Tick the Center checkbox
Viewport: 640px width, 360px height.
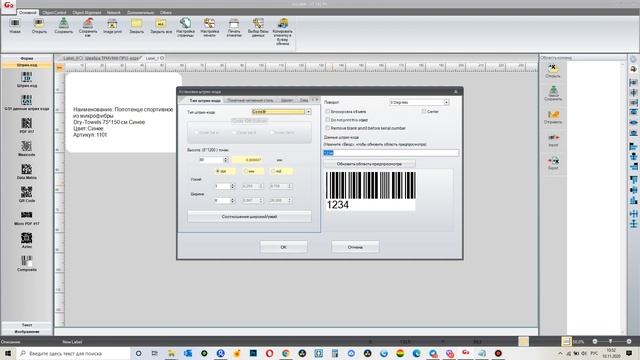pyautogui.click(x=424, y=111)
